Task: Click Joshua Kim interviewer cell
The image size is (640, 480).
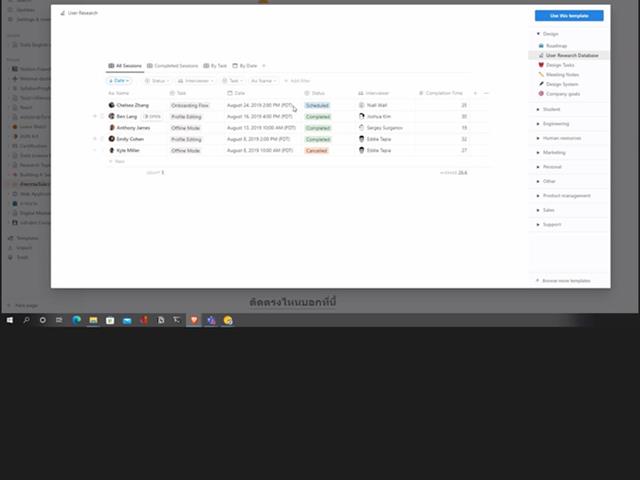Action: click(374, 117)
